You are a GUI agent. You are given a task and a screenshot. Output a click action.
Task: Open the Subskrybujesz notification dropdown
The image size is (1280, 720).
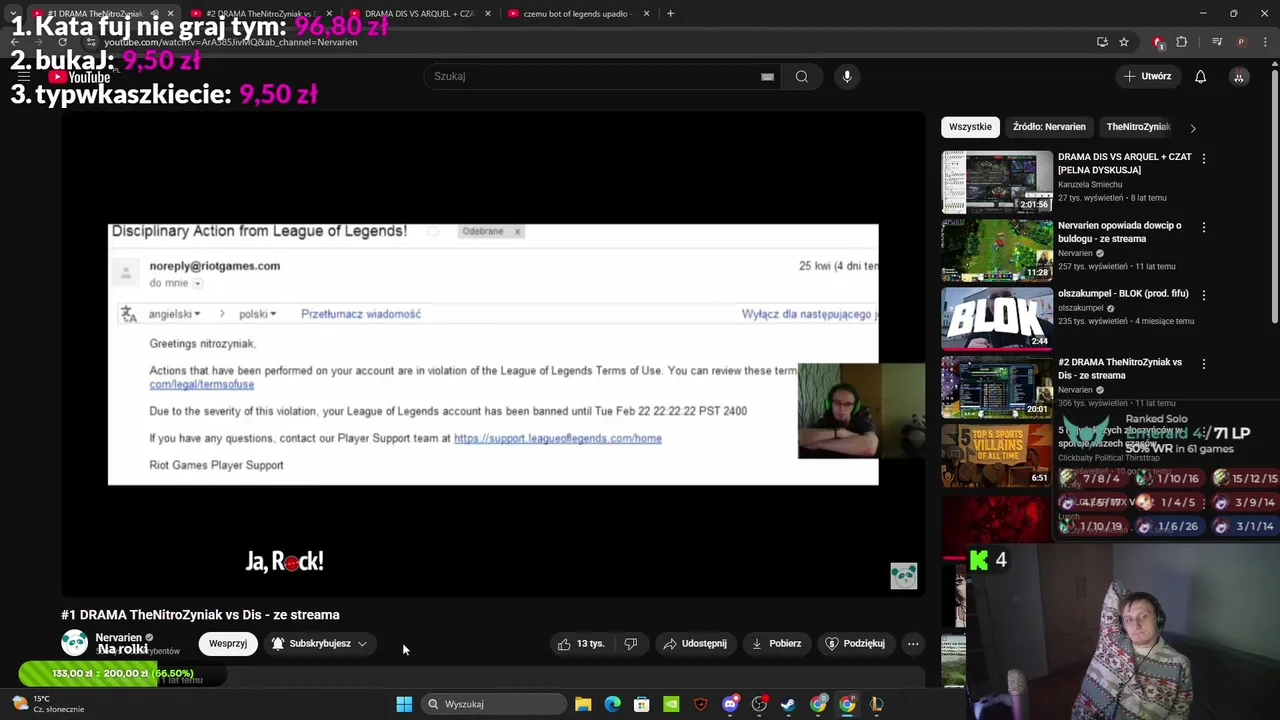point(320,644)
